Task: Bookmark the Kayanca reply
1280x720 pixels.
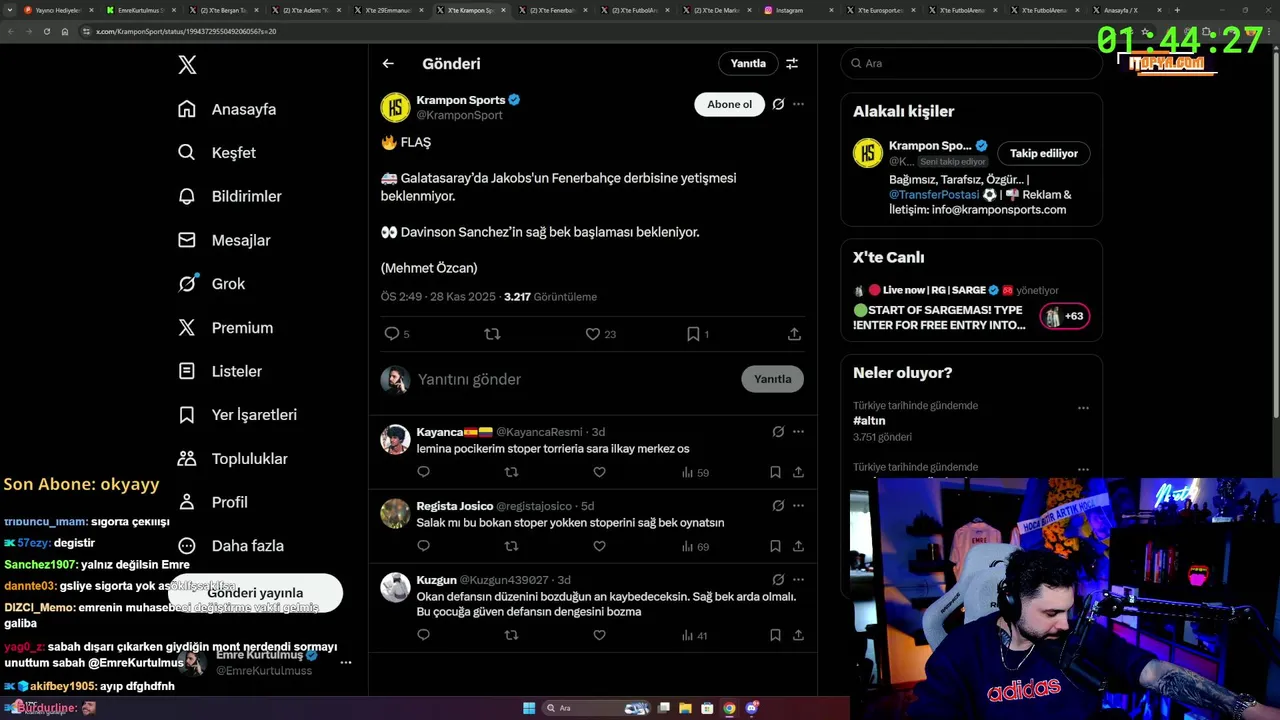Action: [775, 472]
